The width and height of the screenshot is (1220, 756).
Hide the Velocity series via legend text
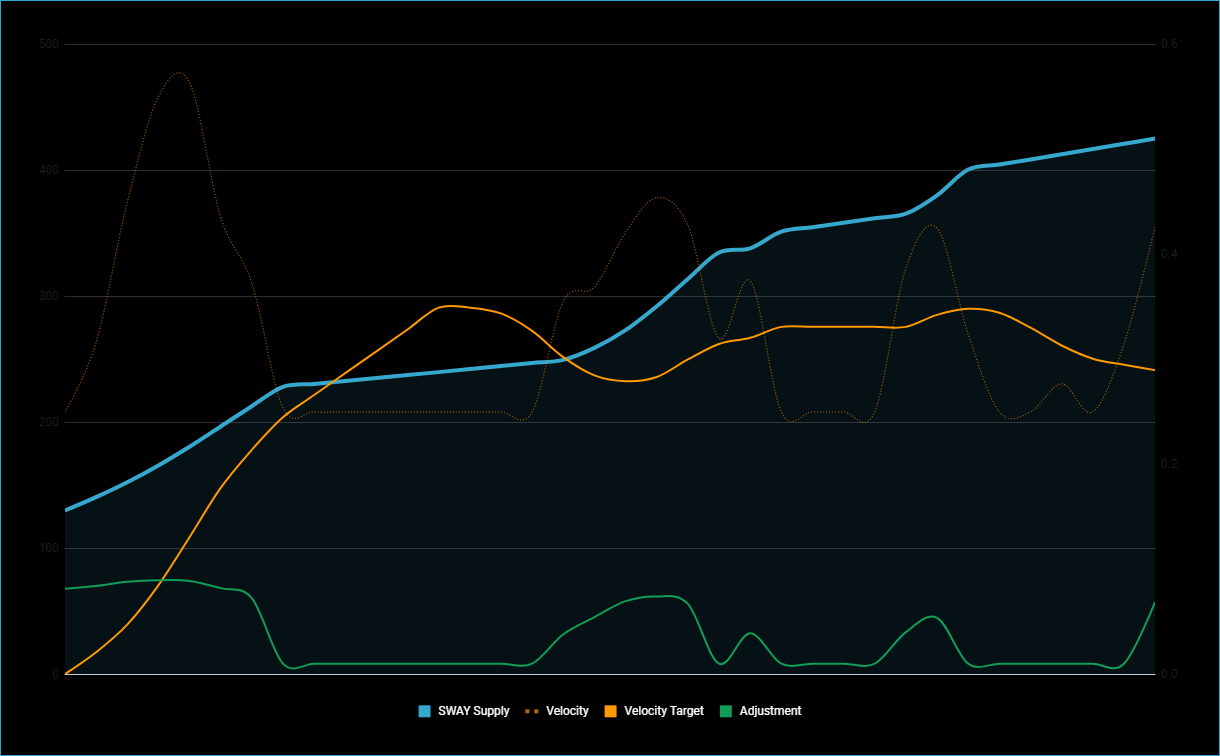coord(567,711)
